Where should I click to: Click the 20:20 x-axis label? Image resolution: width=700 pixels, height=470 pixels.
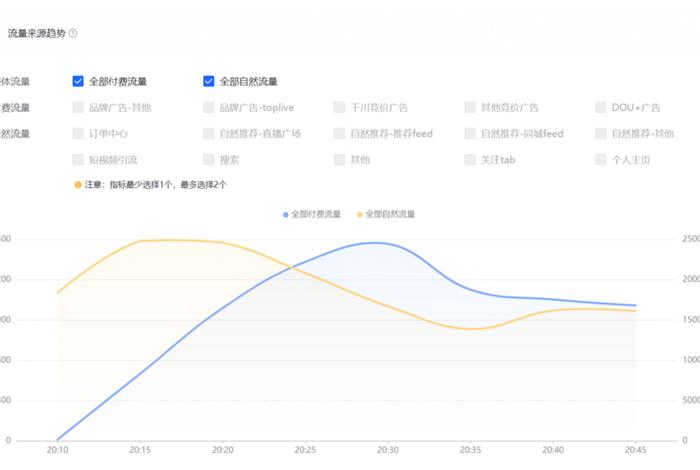(x=223, y=450)
